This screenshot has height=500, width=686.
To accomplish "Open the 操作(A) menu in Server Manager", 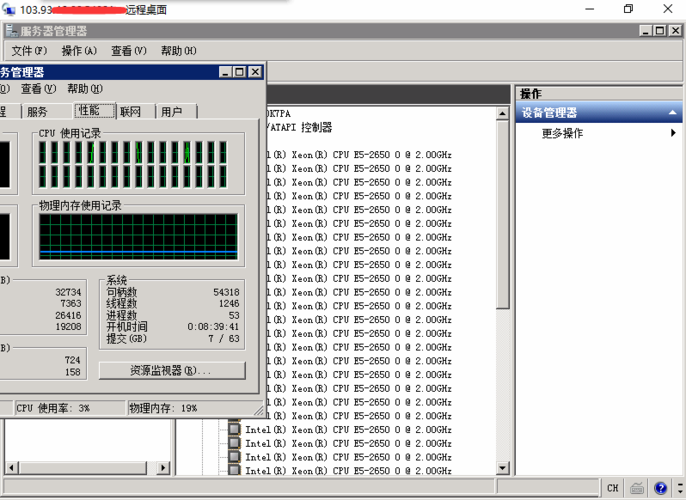I will pos(79,51).
